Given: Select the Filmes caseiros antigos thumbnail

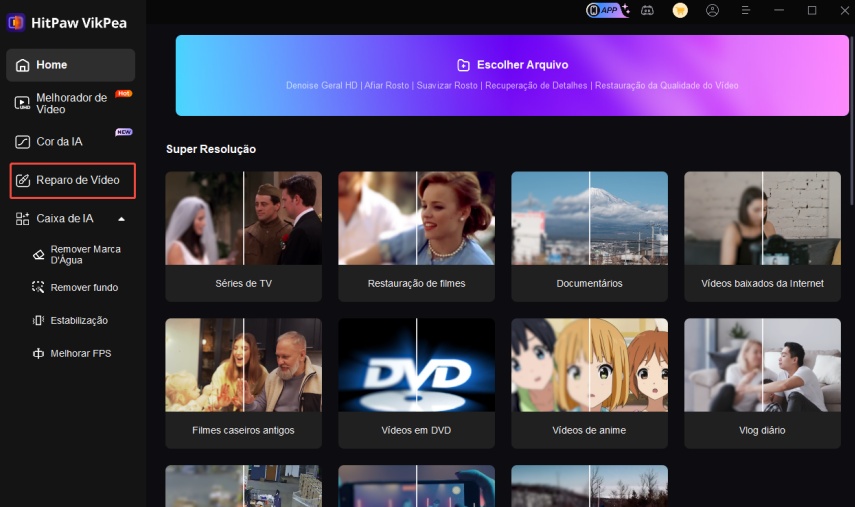Looking at the screenshot, I should 244,365.
